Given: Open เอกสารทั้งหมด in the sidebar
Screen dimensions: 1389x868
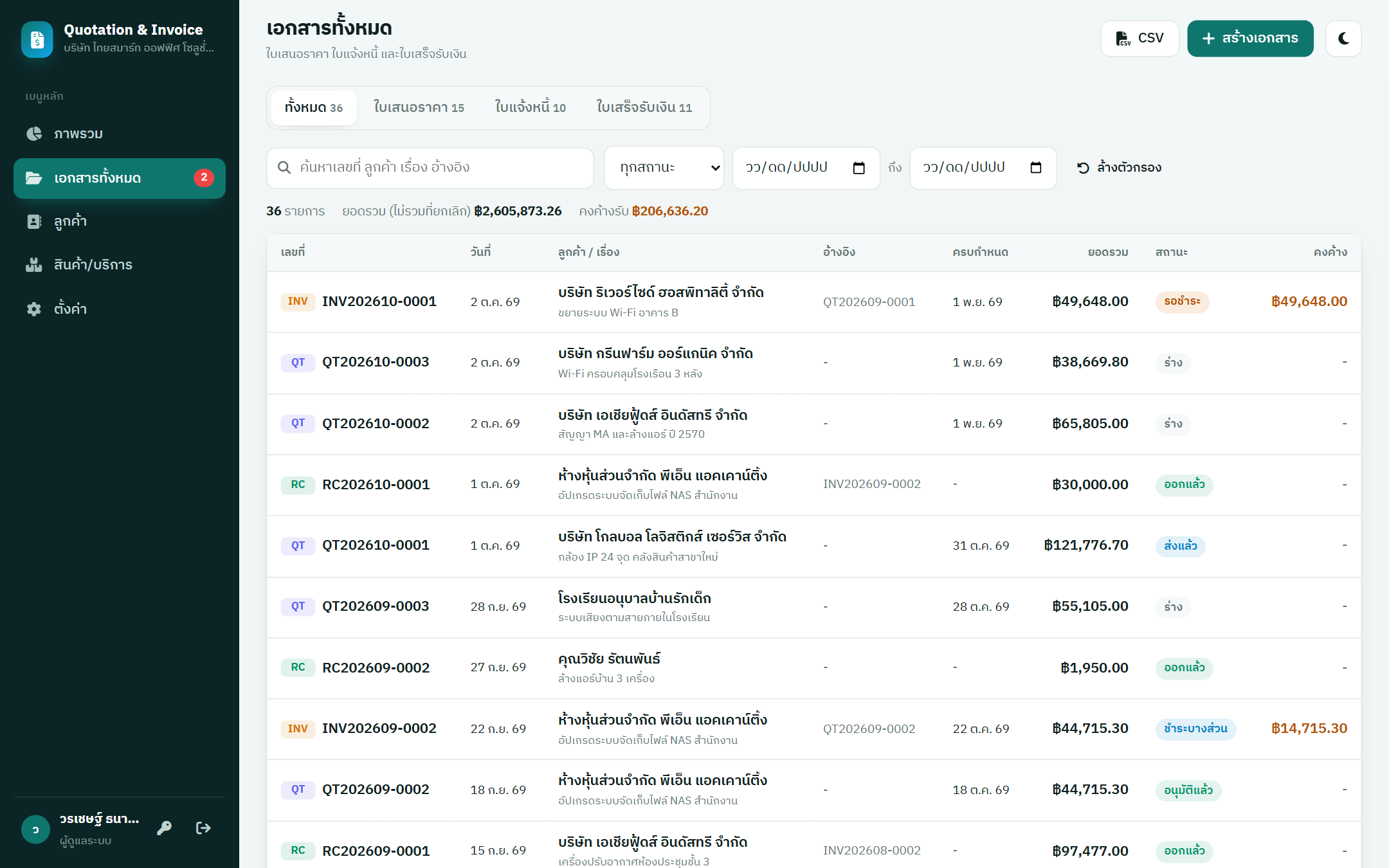Looking at the screenshot, I should 120,178.
